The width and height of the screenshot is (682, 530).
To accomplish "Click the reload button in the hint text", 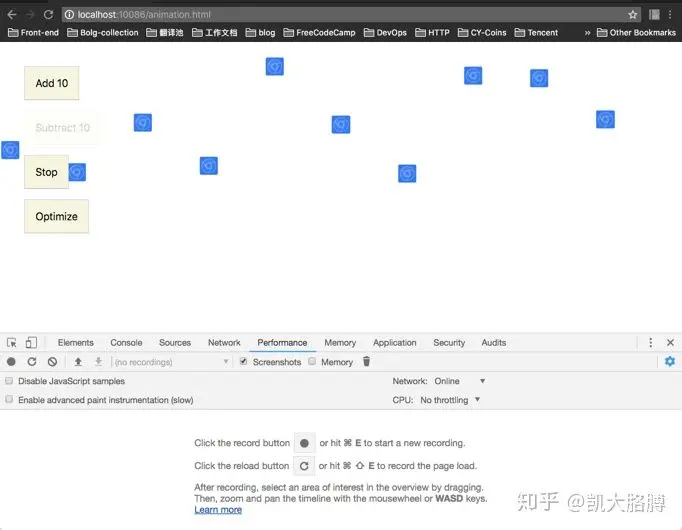I will tap(304, 466).
